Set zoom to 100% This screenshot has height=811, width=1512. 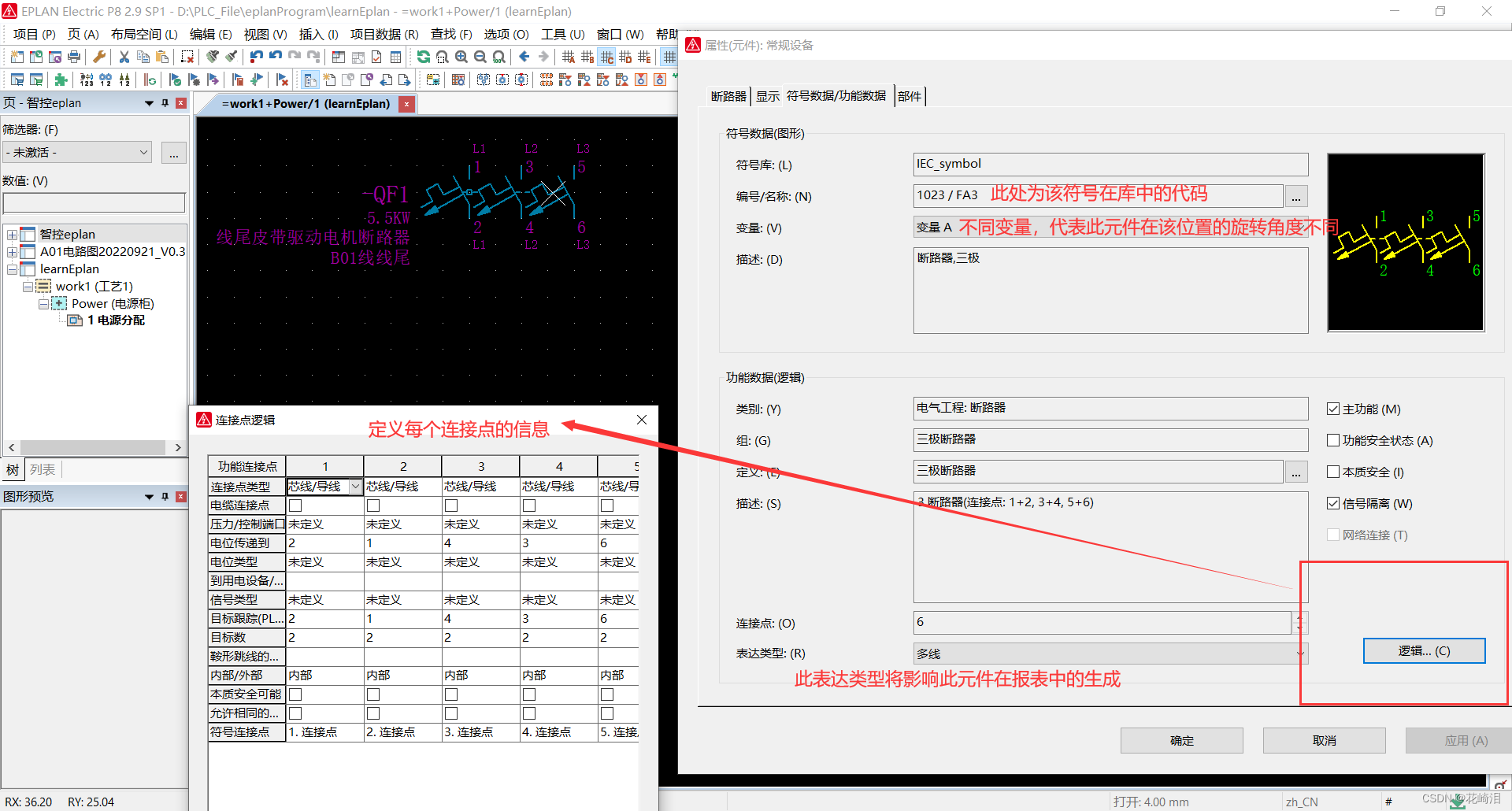point(498,56)
